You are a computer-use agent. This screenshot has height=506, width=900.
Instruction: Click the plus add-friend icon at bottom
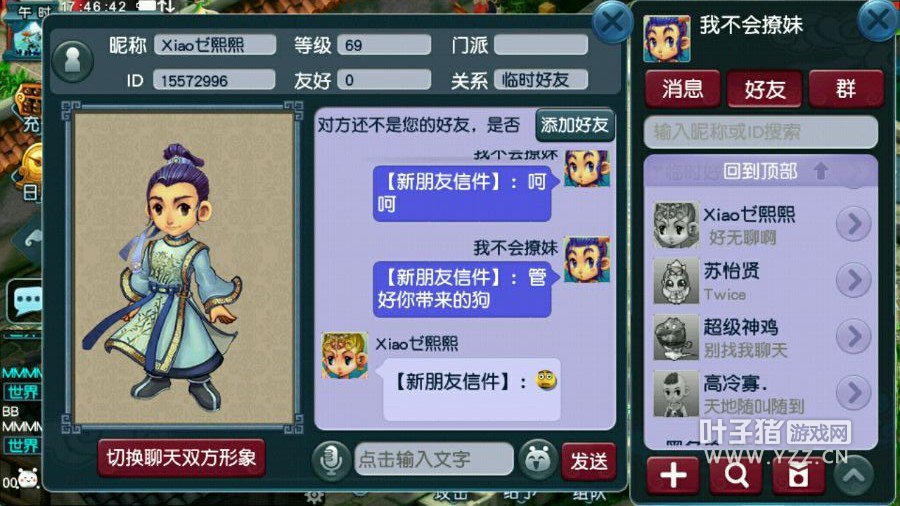click(x=673, y=476)
